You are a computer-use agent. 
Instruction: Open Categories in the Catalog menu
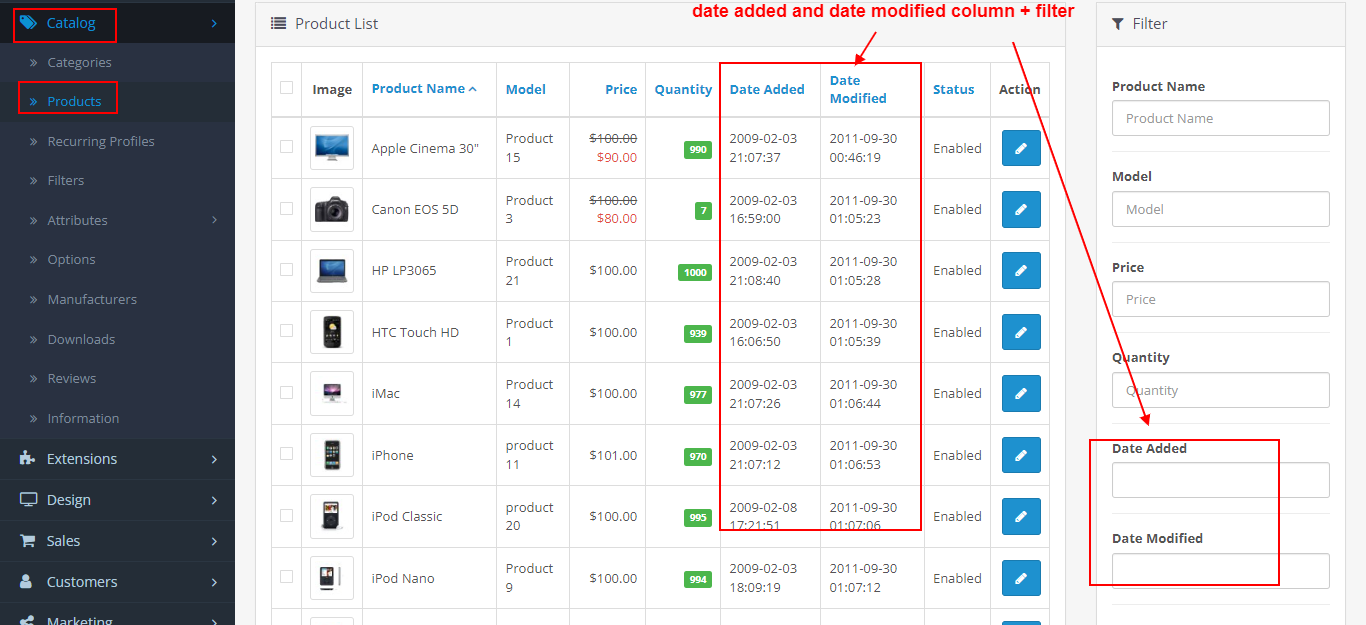(x=79, y=62)
